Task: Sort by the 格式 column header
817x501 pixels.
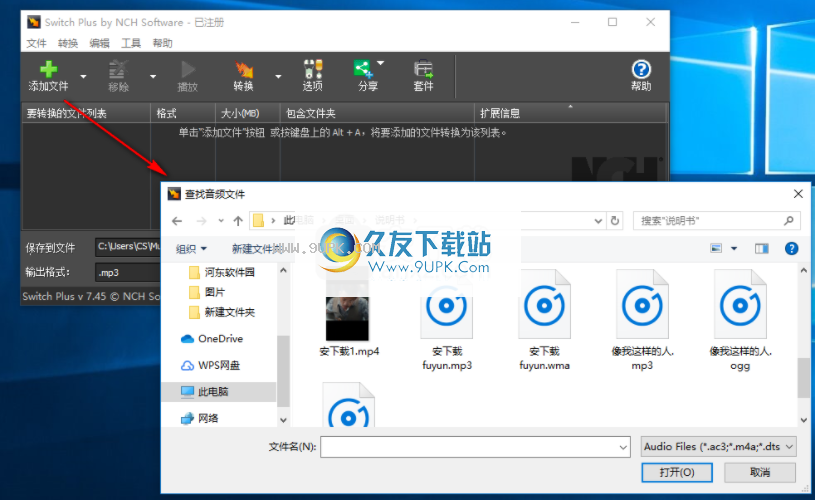Action: click(183, 113)
